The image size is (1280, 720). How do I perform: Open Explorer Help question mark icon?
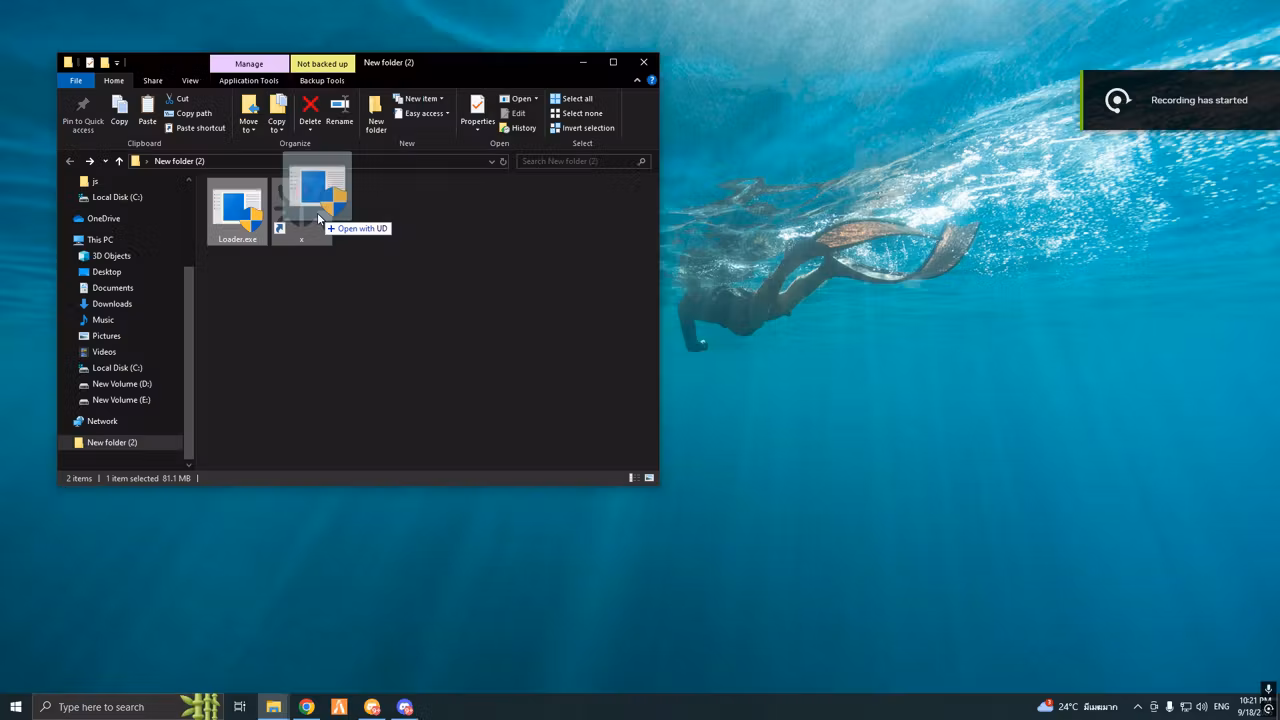click(x=651, y=80)
